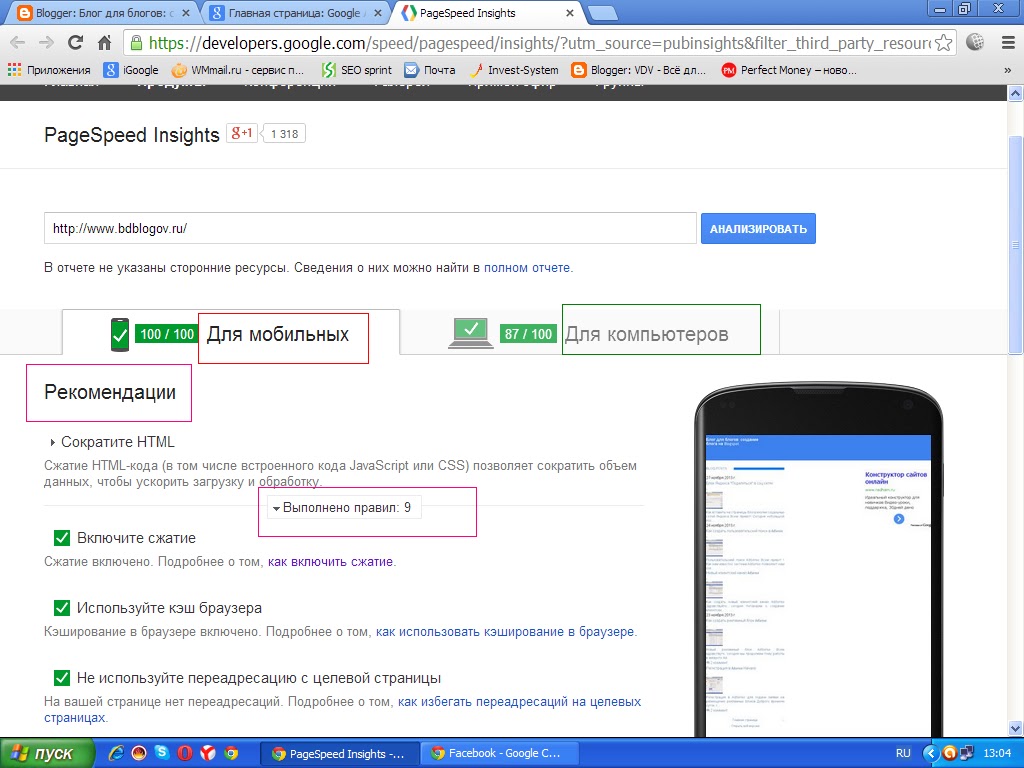The image size is (1024, 768).
Task: Click the laptop score icon
Action: point(471,334)
